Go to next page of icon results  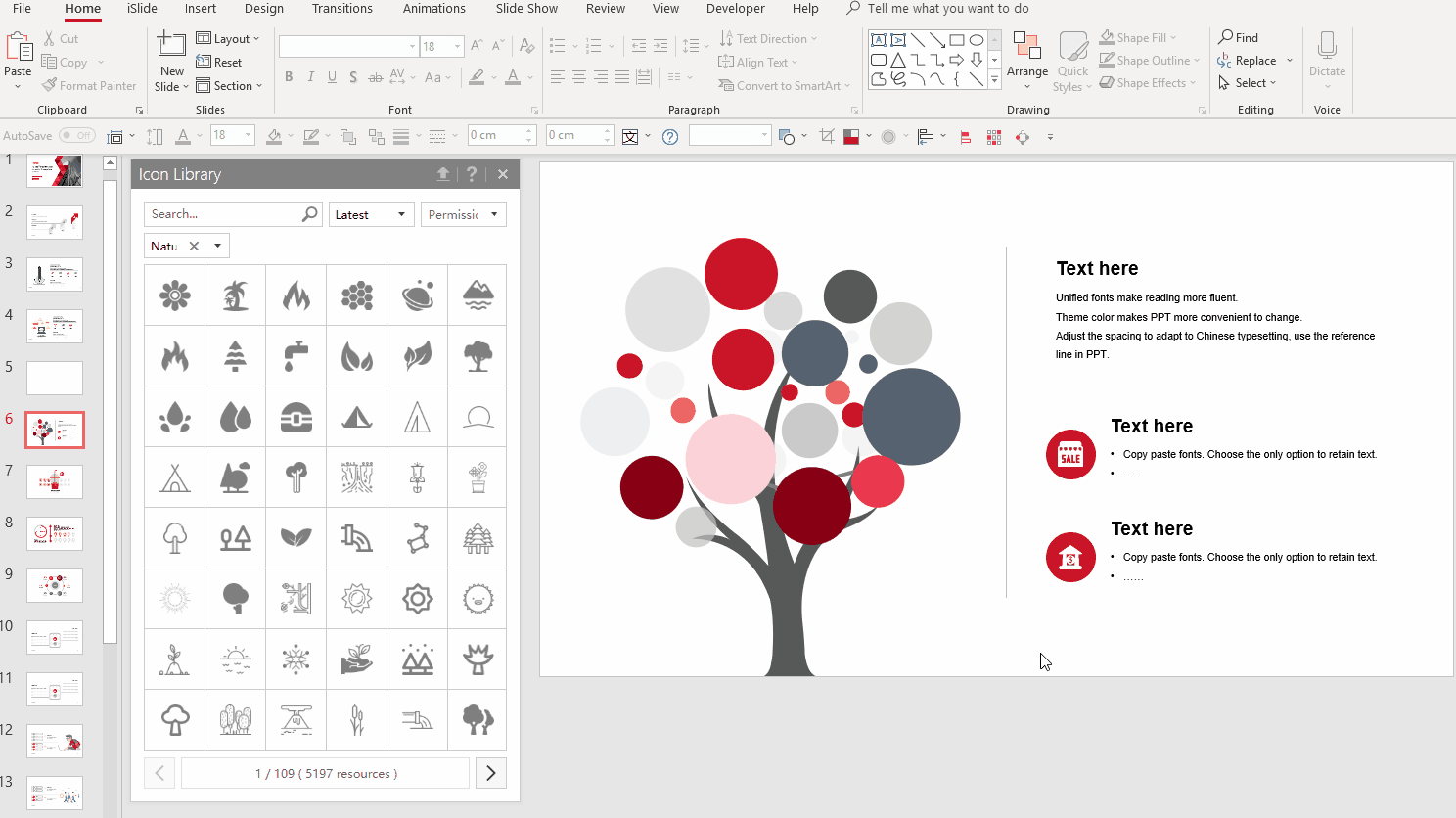(490, 772)
